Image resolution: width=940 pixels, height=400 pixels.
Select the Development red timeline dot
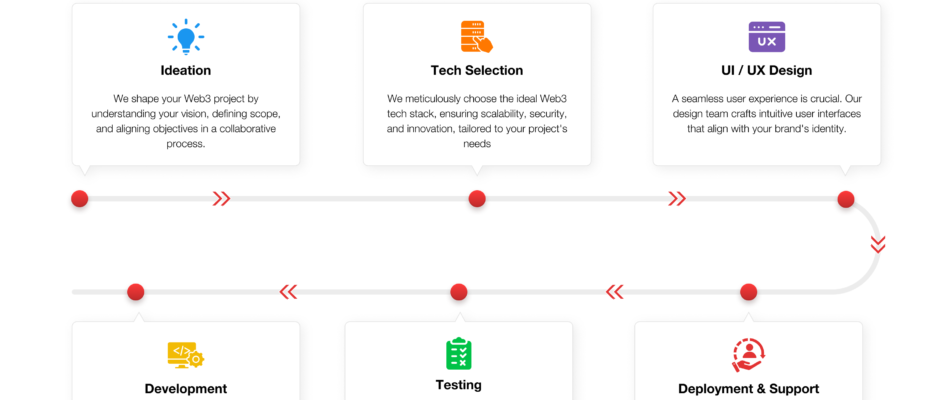click(135, 292)
